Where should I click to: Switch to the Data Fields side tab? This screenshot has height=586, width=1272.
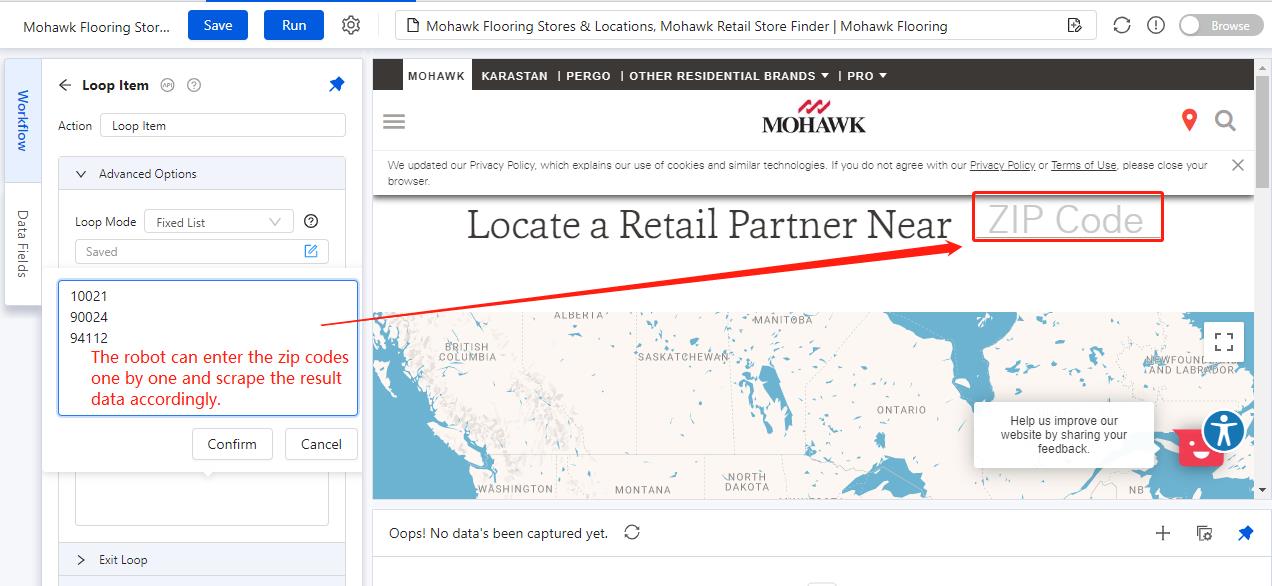[x=22, y=243]
